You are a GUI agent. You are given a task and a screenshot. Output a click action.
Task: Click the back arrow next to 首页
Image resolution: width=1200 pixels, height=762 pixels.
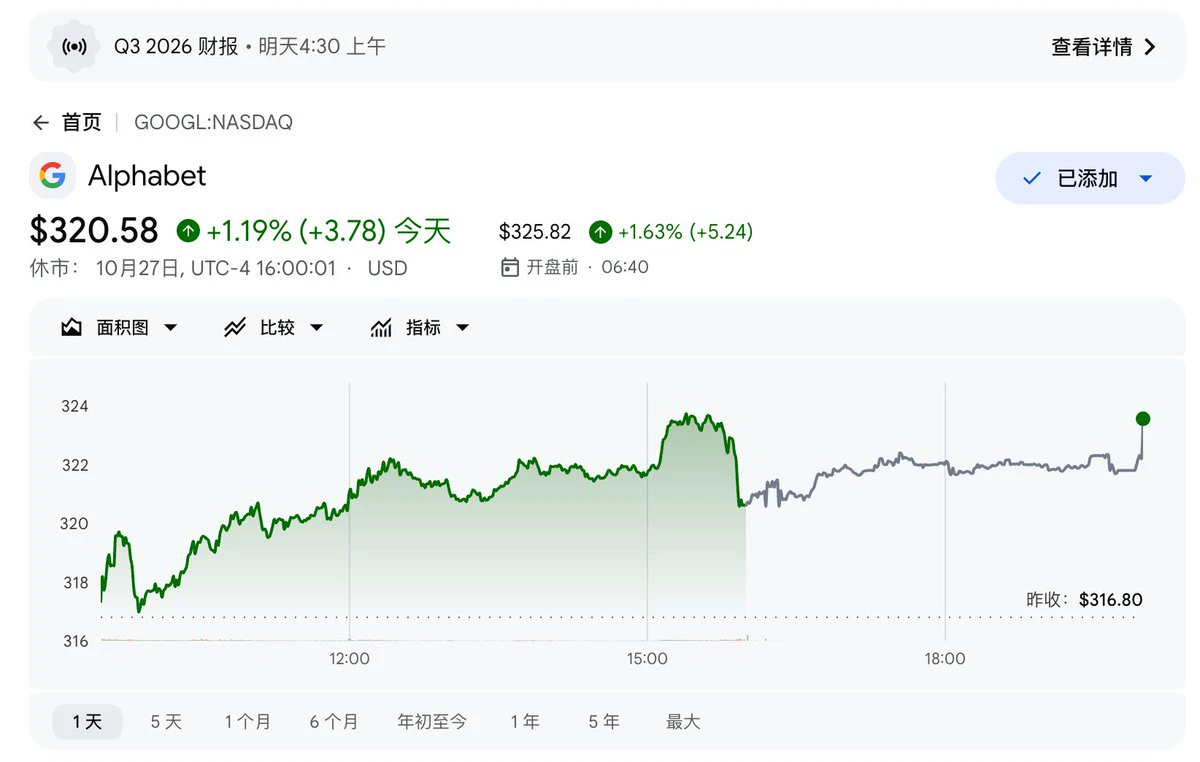pos(41,123)
